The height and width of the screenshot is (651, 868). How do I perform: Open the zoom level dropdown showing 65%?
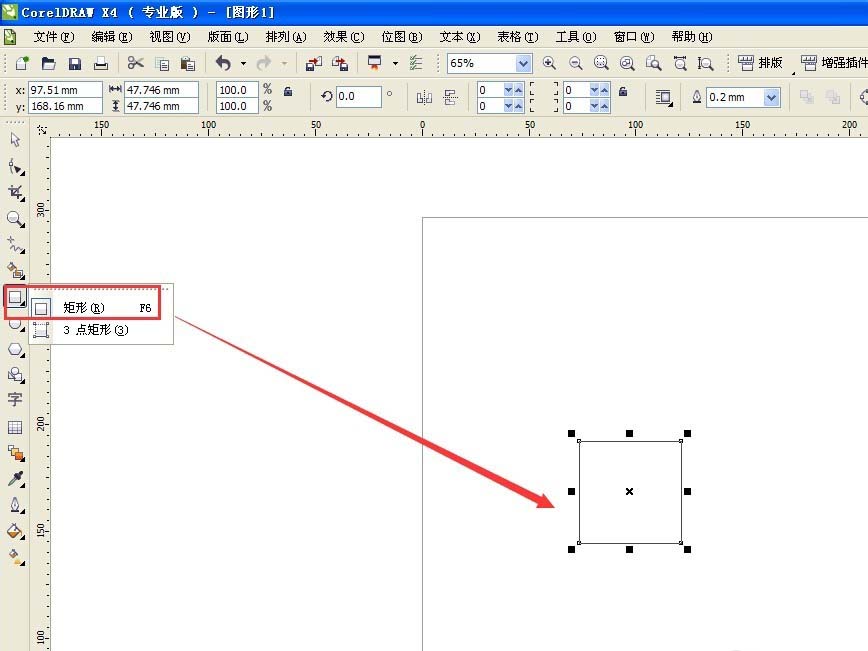[523, 62]
